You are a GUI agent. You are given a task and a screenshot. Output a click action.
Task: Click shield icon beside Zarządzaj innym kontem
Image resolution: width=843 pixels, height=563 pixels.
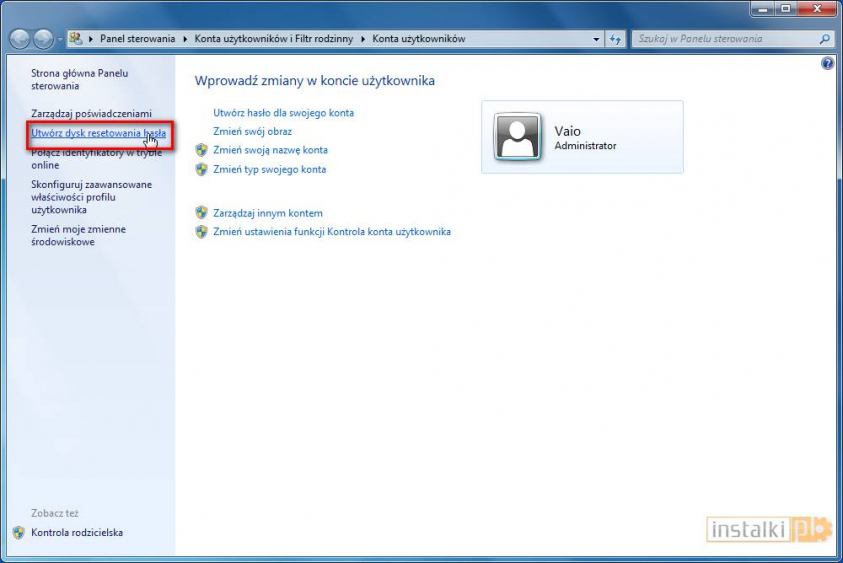[201, 213]
